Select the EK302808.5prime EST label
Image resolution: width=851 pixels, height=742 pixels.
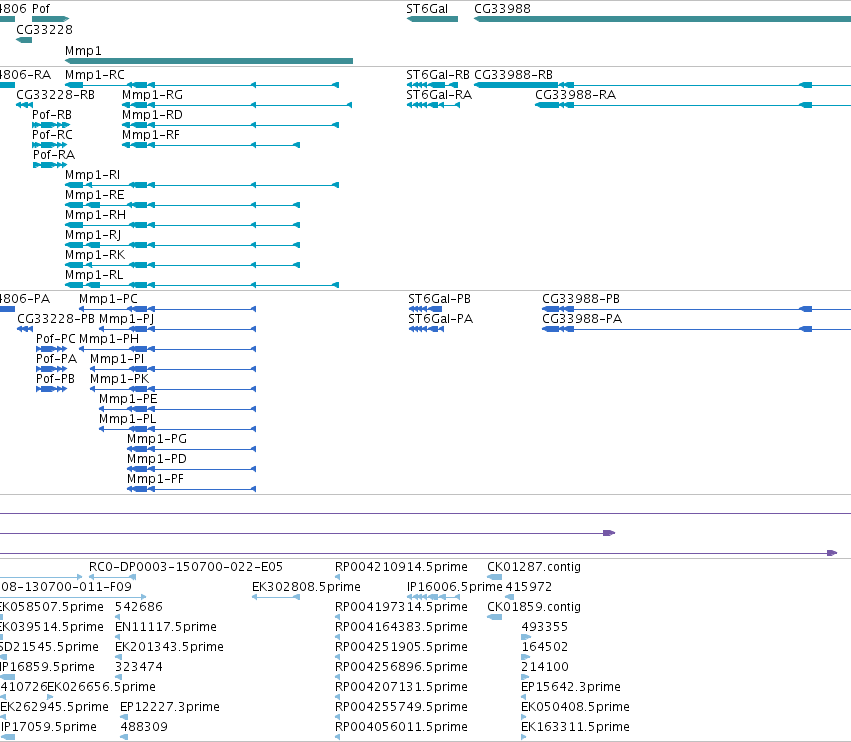click(307, 587)
